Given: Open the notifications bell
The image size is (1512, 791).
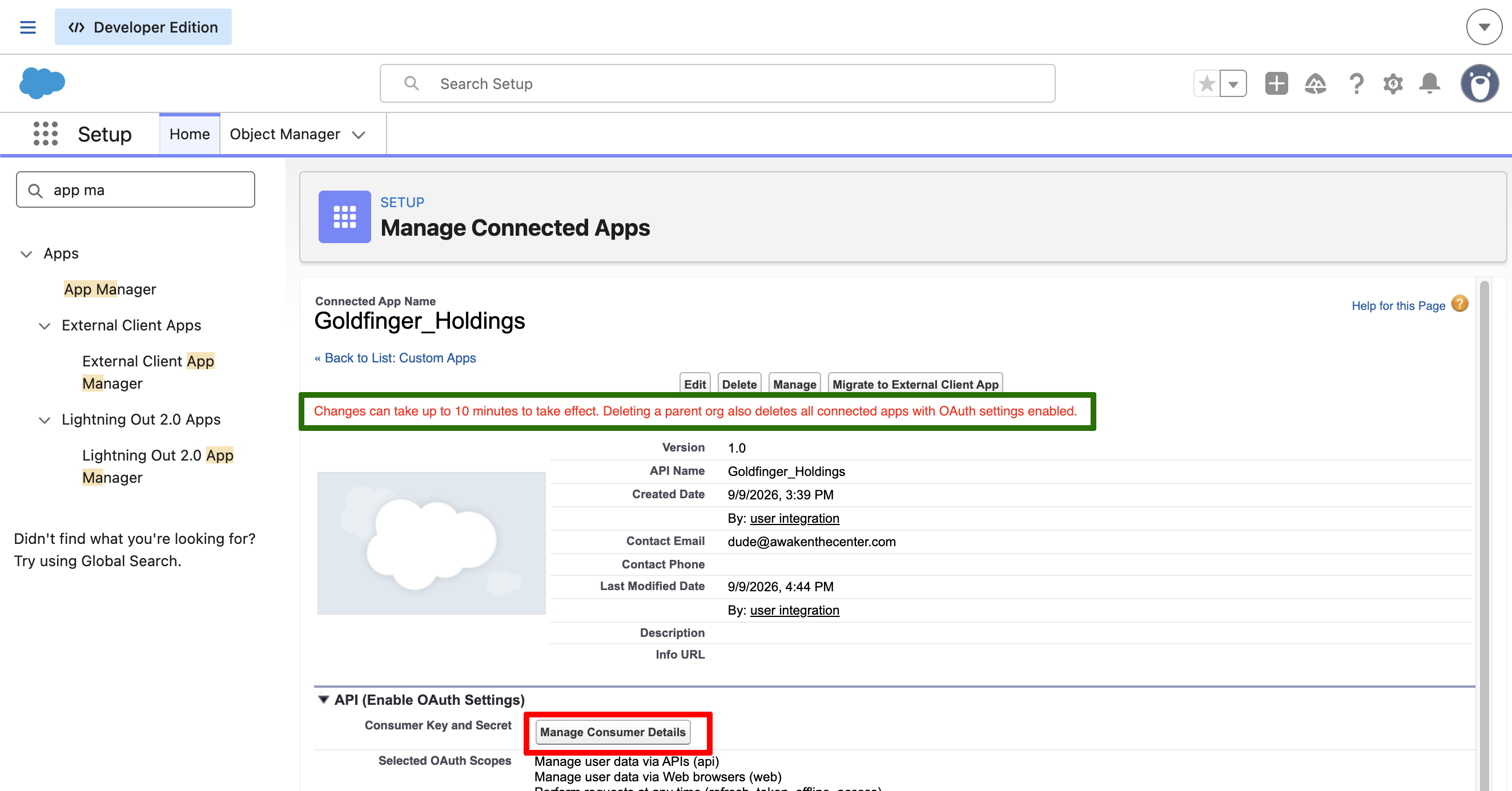Looking at the screenshot, I should coord(1429,84).
